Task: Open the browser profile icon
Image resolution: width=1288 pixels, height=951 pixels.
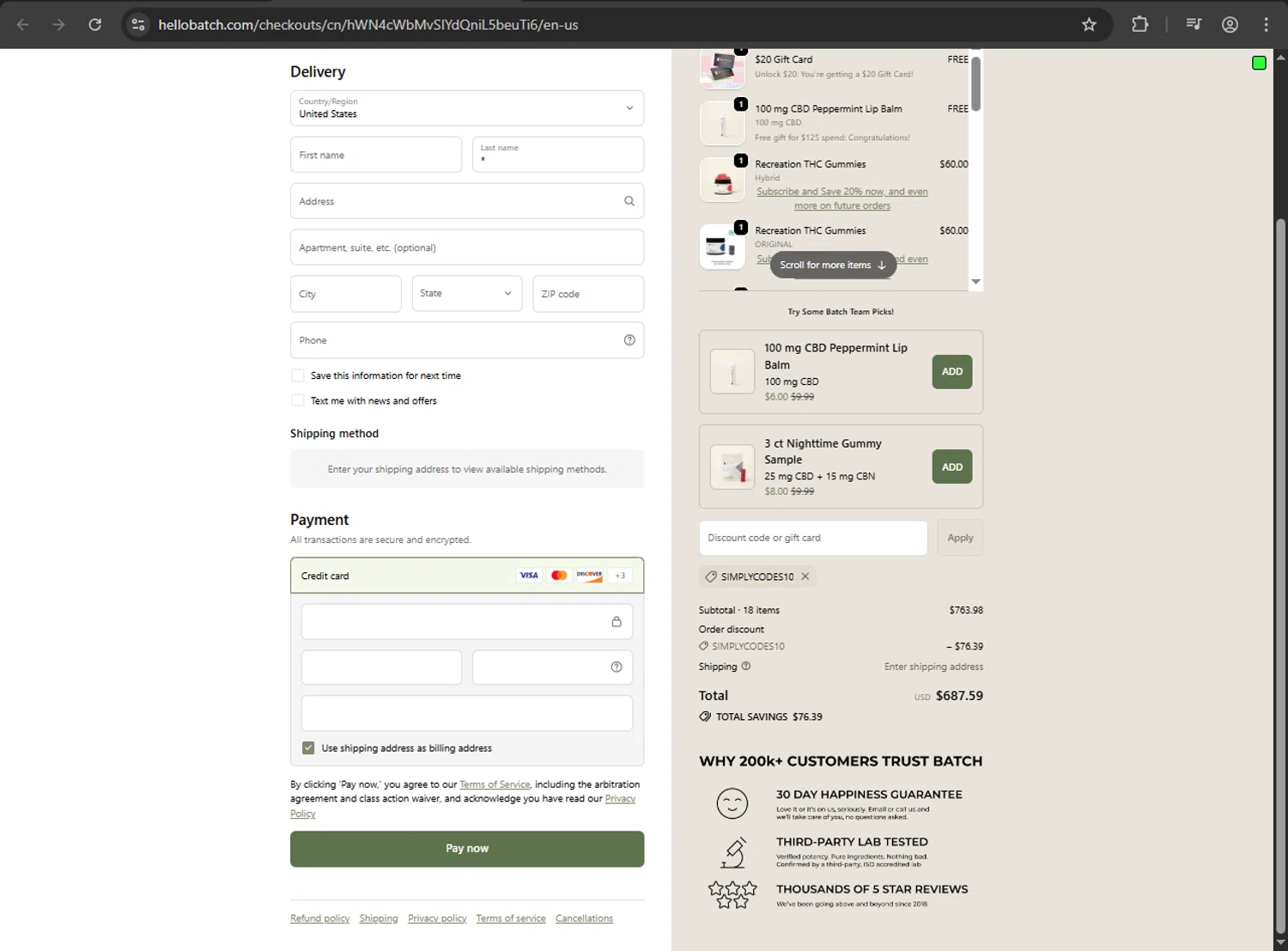Action: click(x=1230, y=25)
